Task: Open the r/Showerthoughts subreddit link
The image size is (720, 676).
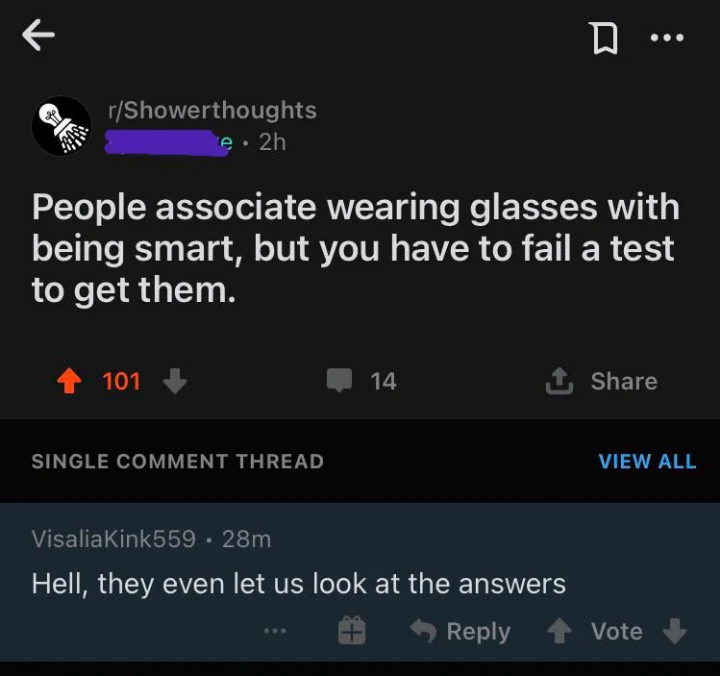Action: click(x=212, y=110)
